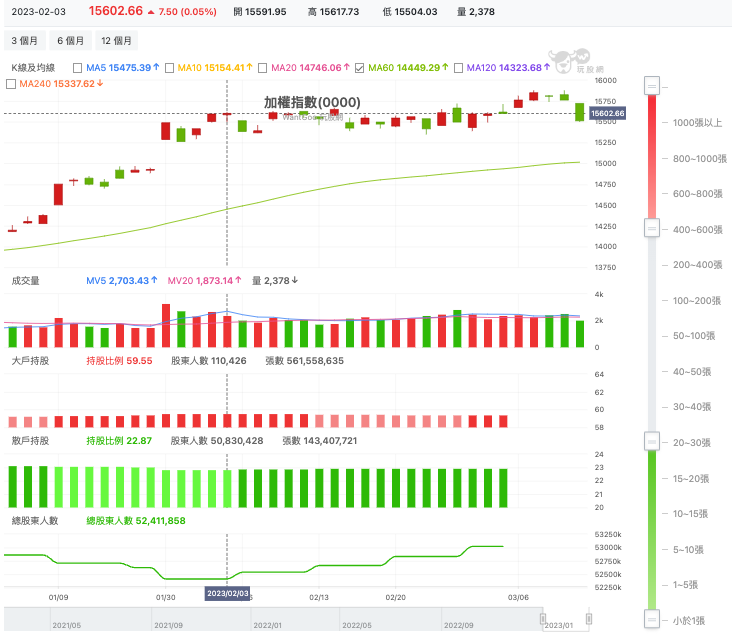Click the 加權指數(0000) chart title

pos(312,102)
